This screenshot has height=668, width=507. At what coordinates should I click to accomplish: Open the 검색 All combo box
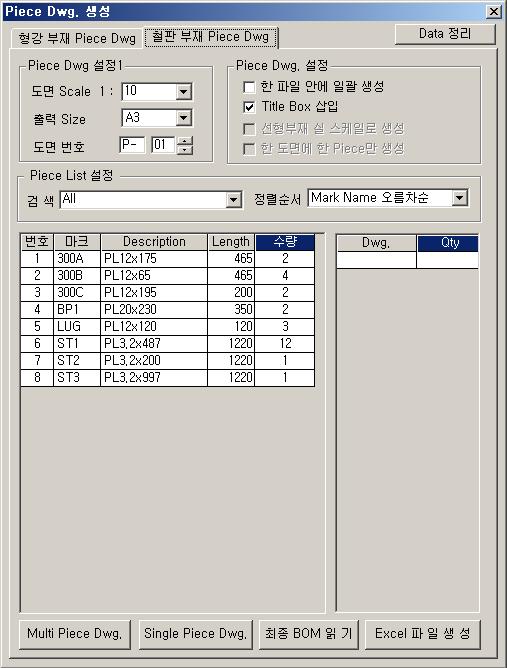[233, 200]
